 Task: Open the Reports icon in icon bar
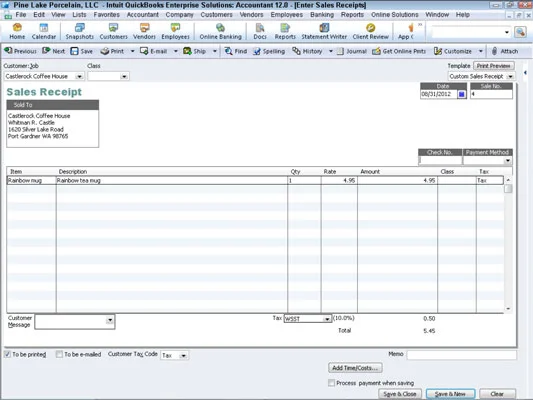285,31
